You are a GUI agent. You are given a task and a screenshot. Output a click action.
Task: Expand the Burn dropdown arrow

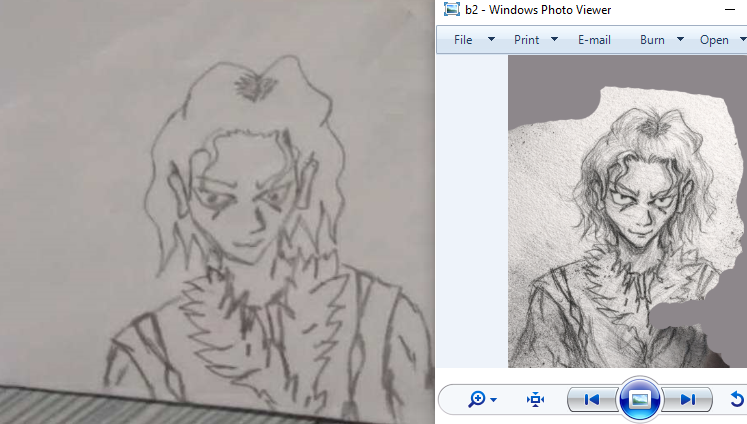[680, 40]
